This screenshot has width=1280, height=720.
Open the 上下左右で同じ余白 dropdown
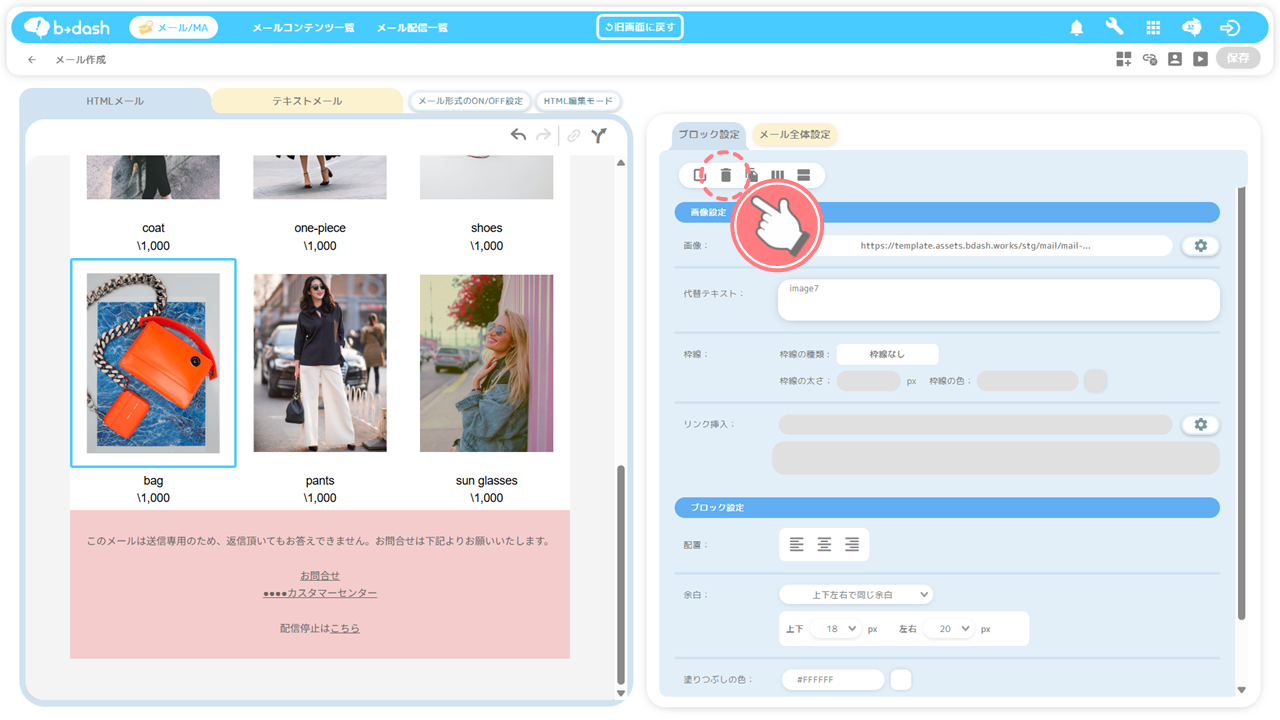[856, 595]
